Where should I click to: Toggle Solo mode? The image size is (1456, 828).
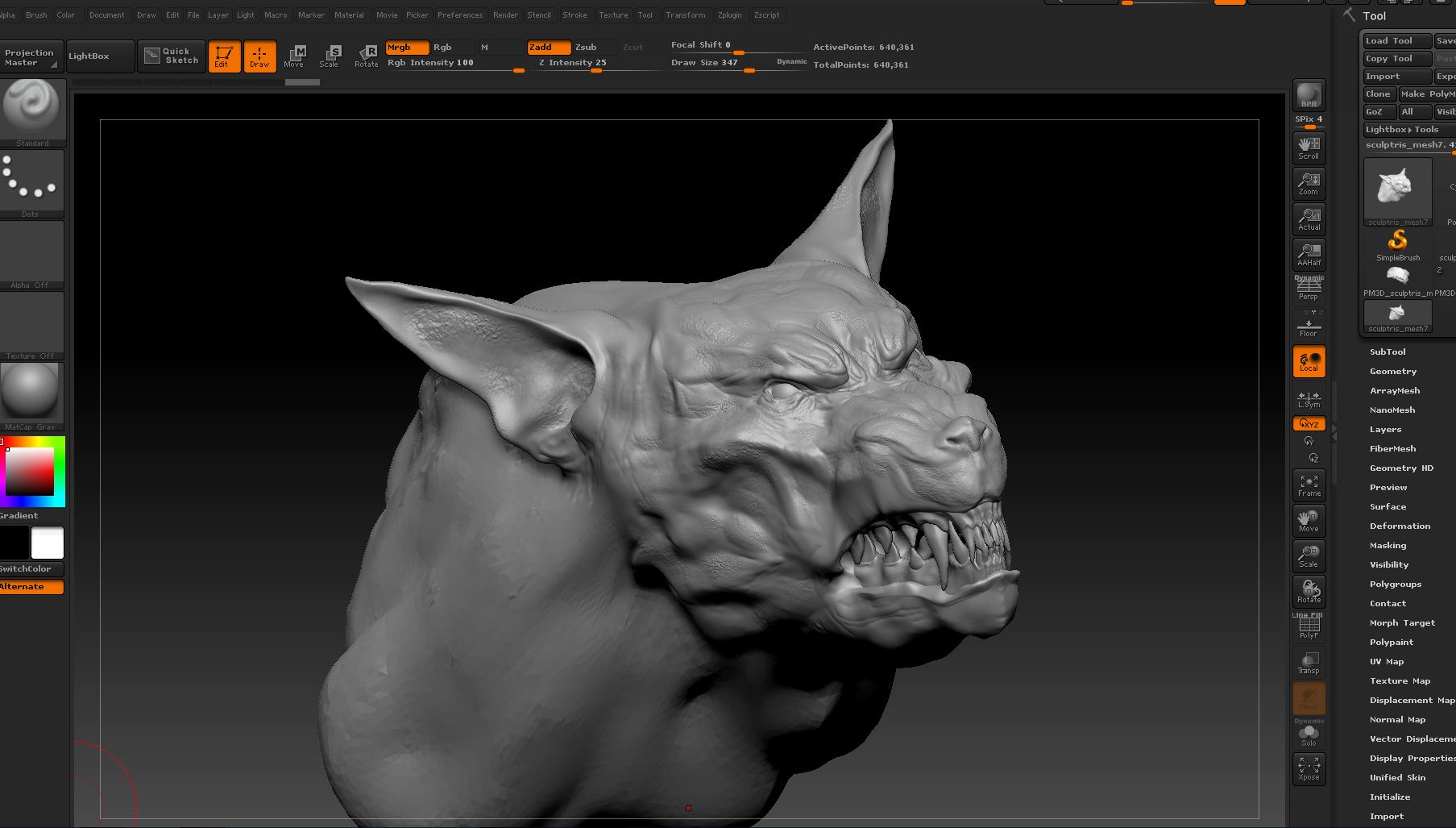click(x=1309, y=734)
